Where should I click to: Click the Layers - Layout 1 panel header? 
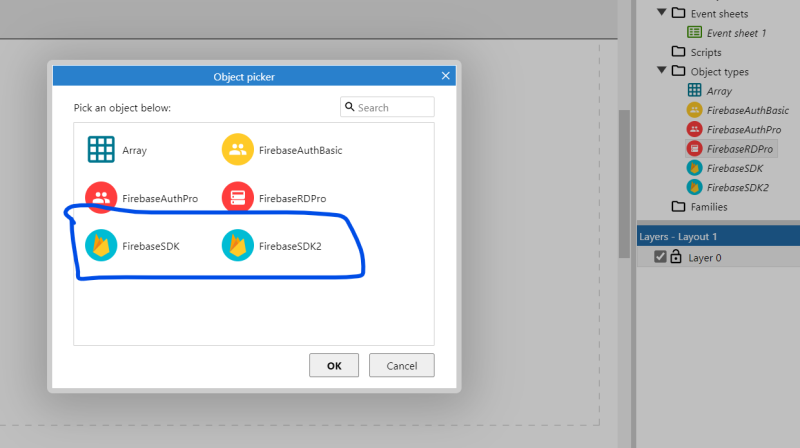(718, 236)
